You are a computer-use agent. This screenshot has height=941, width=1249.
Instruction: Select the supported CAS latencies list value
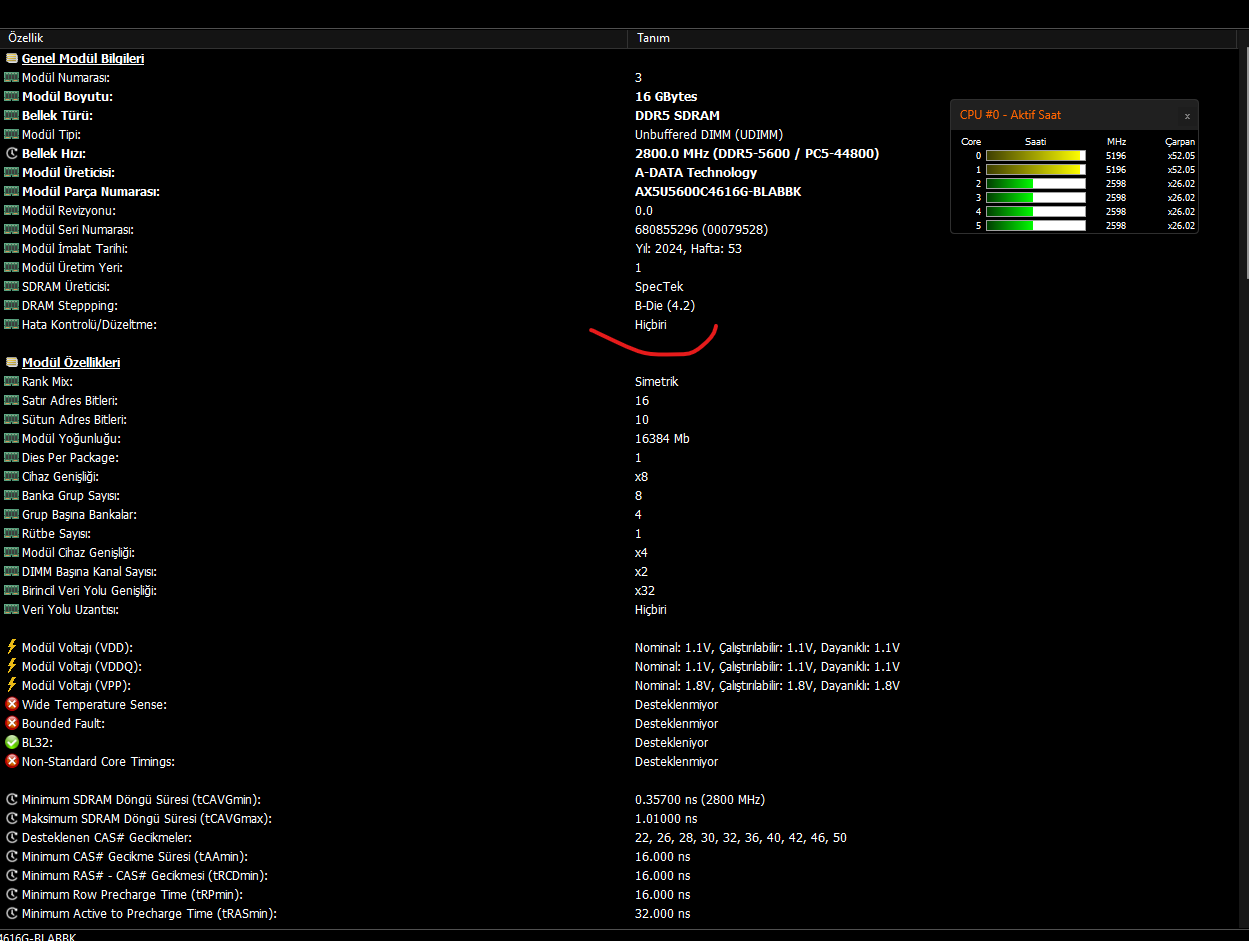741,837
